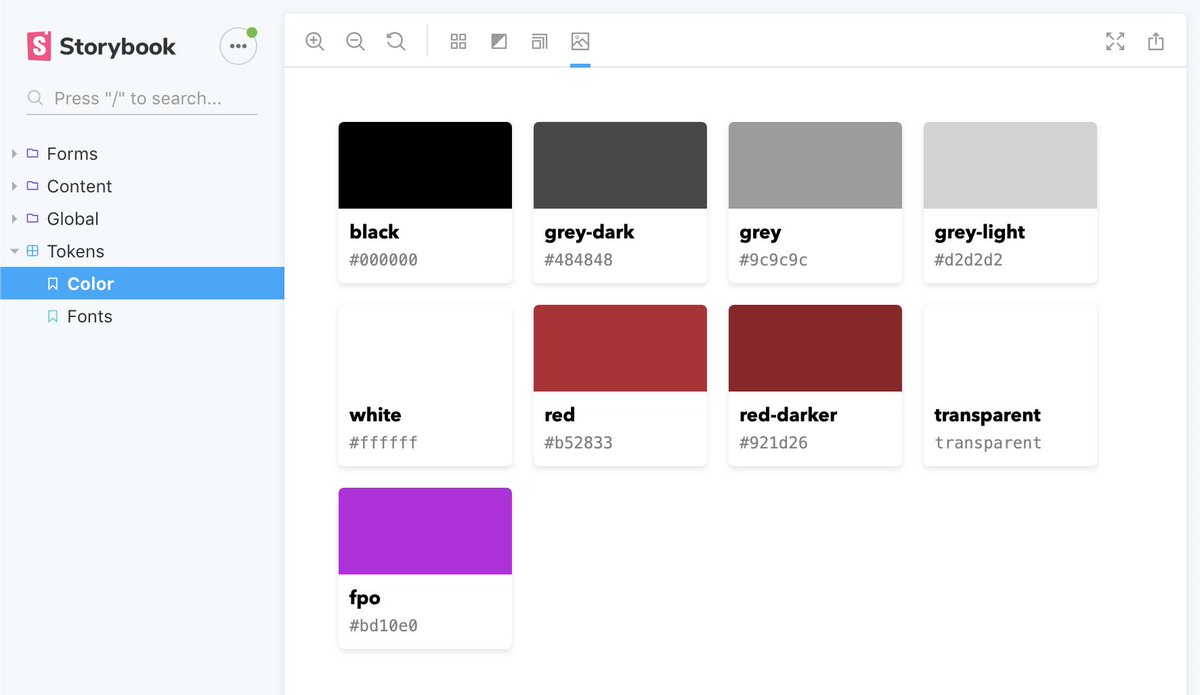Expand the Forms folder
Image resolution: width=1200 pixels, height=695 pixels.
pyautogui.click(x=72, y=154)
